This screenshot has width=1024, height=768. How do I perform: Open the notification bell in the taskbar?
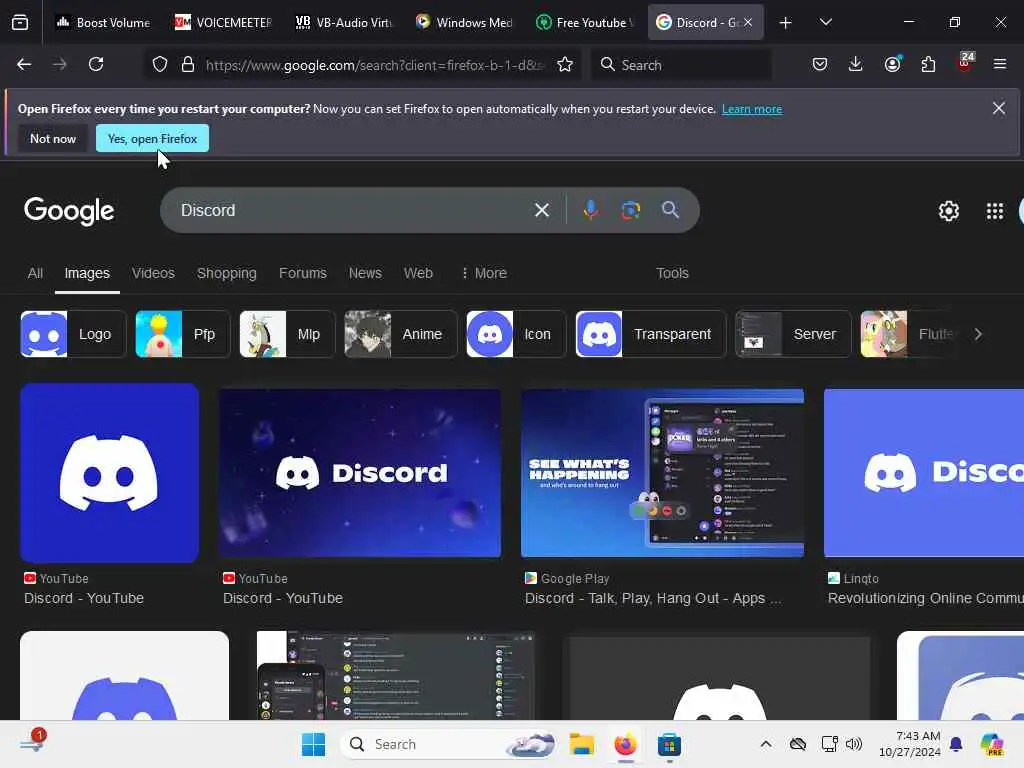click(x=956, y=744)
